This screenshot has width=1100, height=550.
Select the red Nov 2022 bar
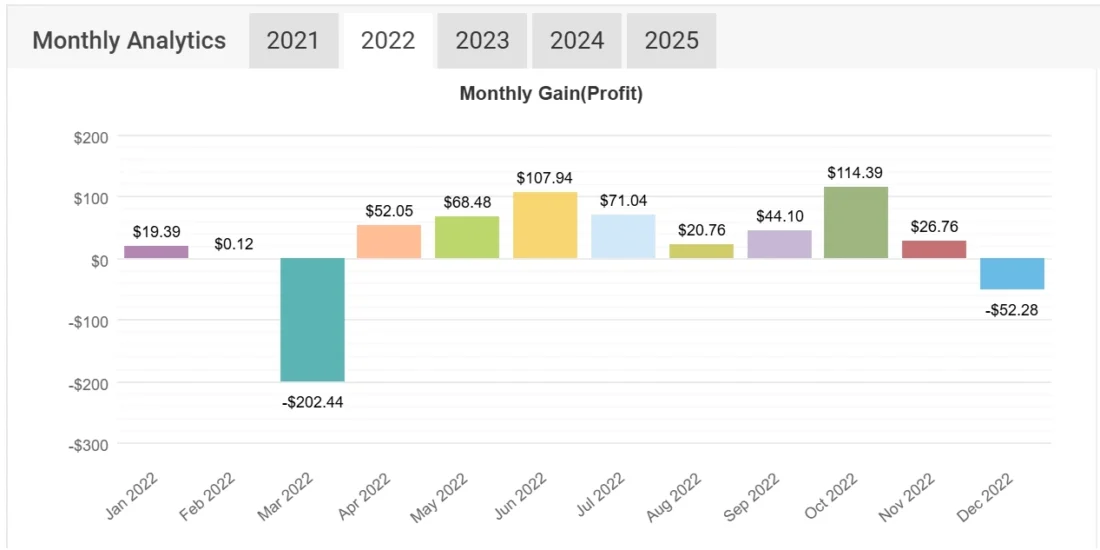click(934, 249)
